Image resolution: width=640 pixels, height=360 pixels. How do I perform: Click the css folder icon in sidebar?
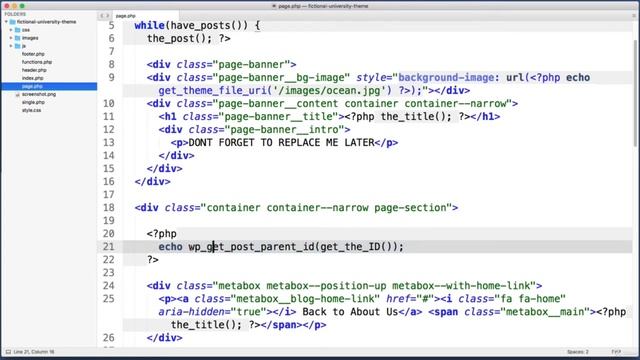pyautogui.click(x=18, y=30)
